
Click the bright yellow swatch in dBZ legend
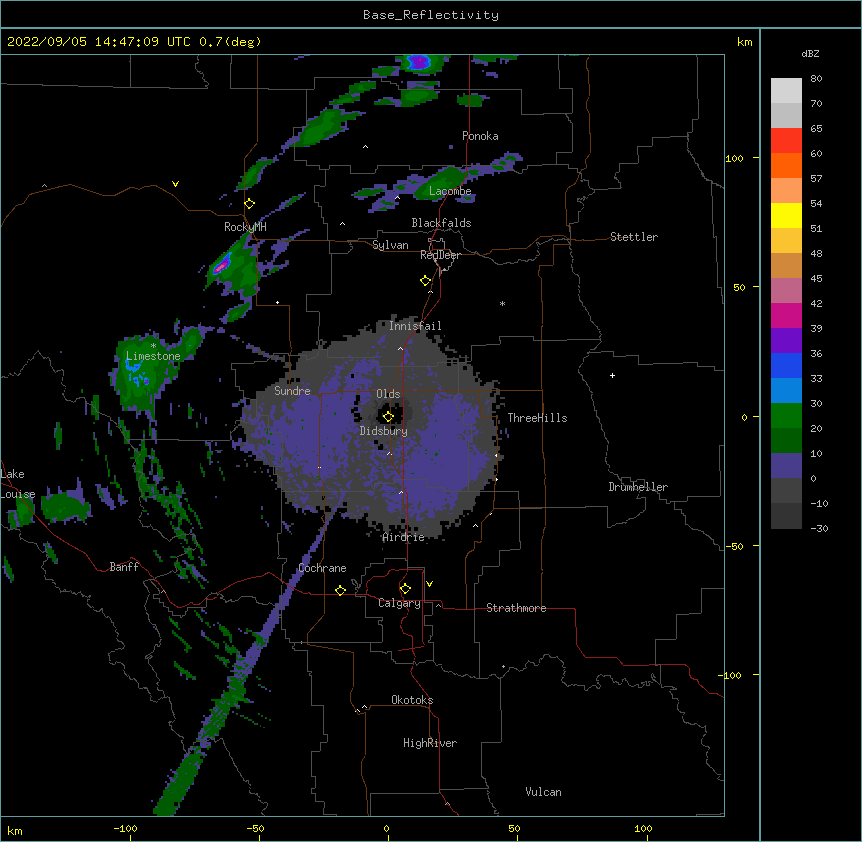786,215
